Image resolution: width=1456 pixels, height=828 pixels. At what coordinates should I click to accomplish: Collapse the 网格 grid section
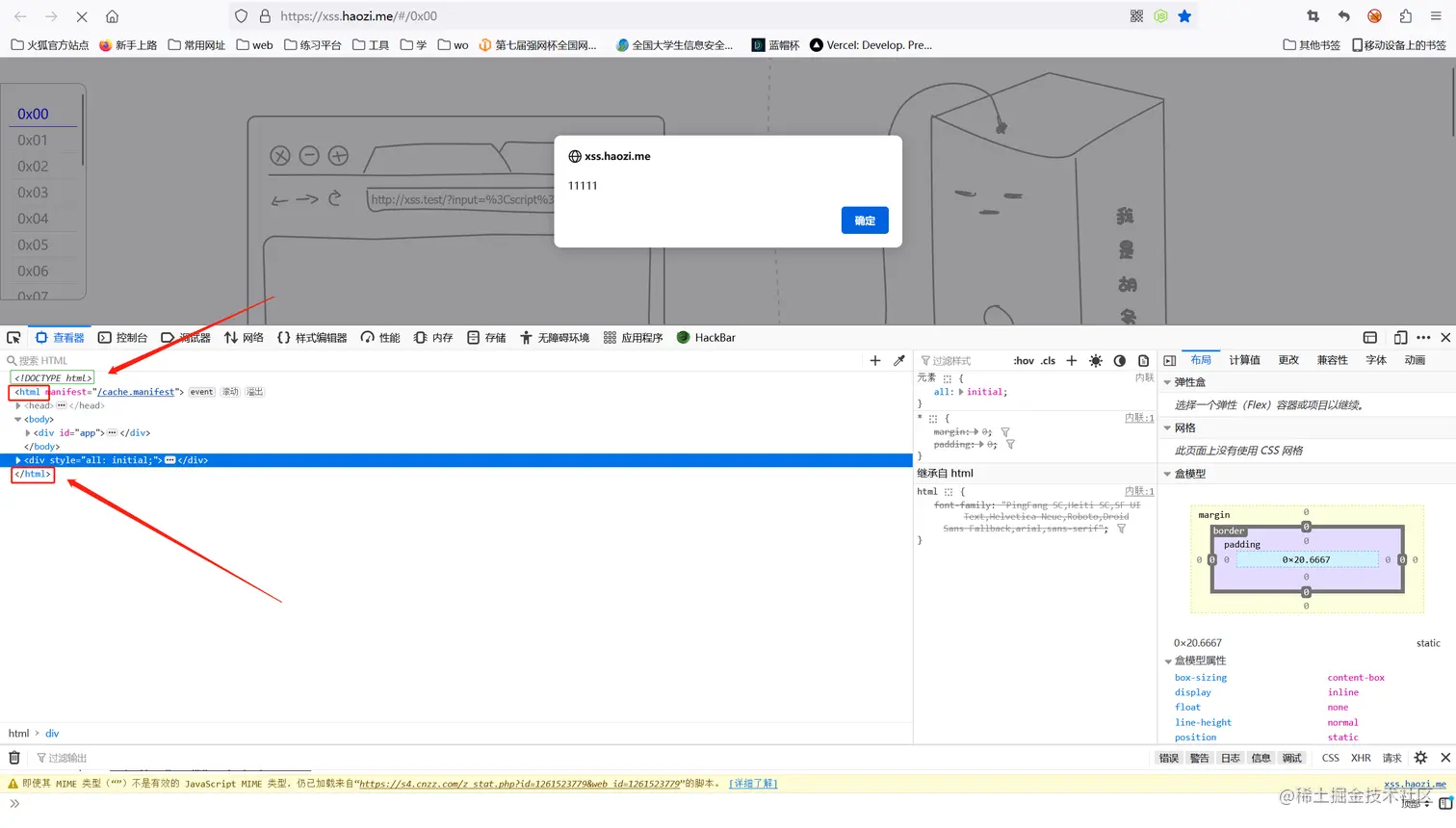click(x=1168, y=428)
